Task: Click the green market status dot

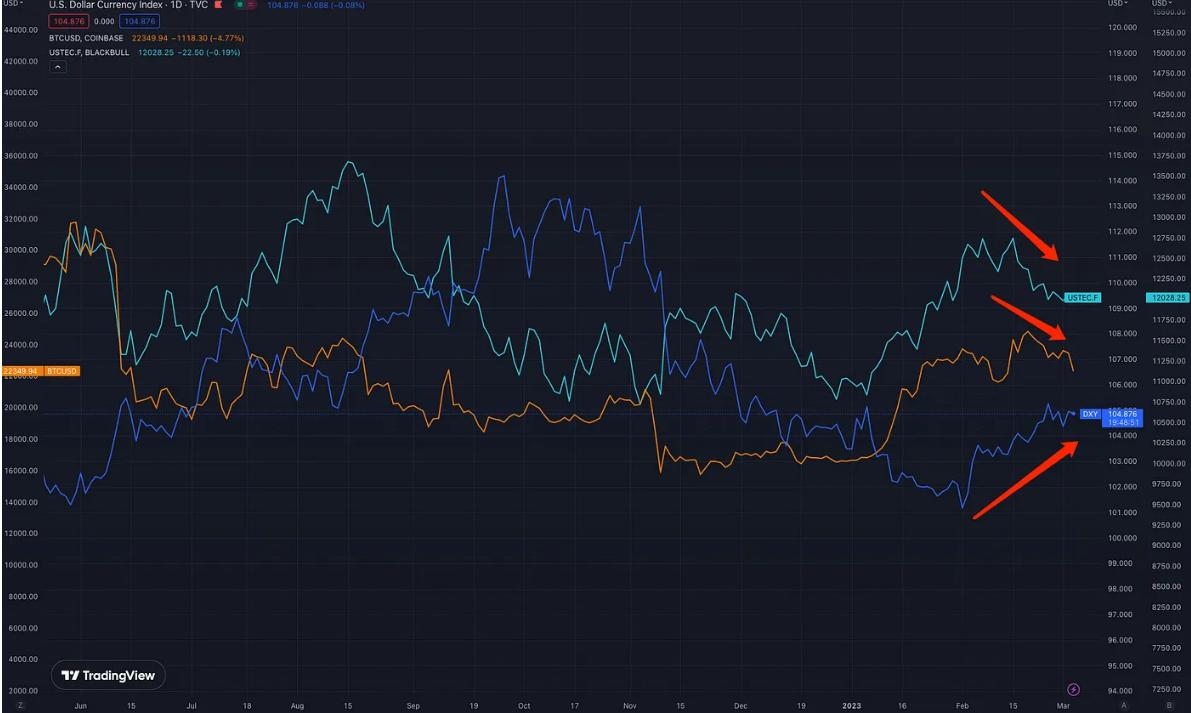Action: [x=238, y=5]
